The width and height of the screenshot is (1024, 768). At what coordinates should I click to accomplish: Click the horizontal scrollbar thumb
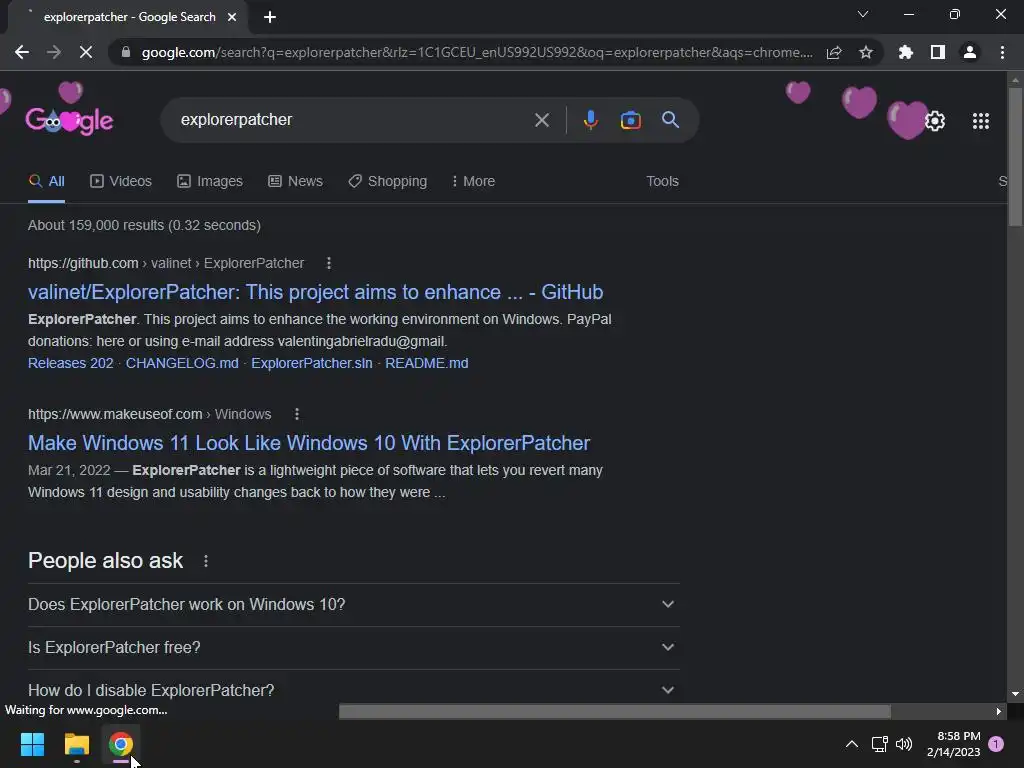[x=615, y=711]
